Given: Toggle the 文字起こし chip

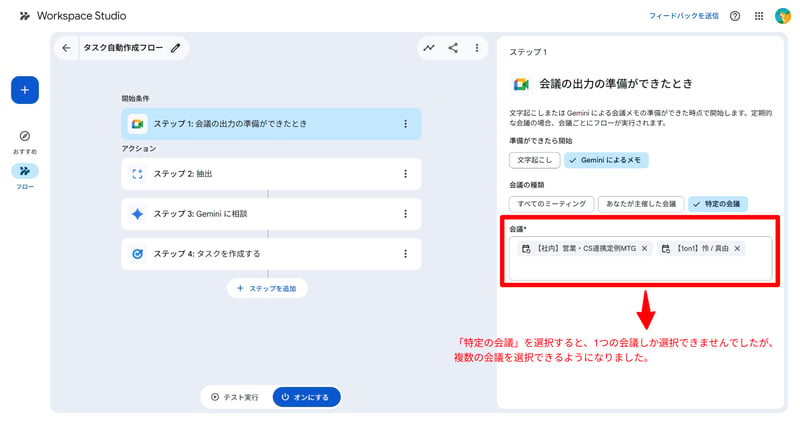Looking at the screenshot, I should tap(534, 160).
